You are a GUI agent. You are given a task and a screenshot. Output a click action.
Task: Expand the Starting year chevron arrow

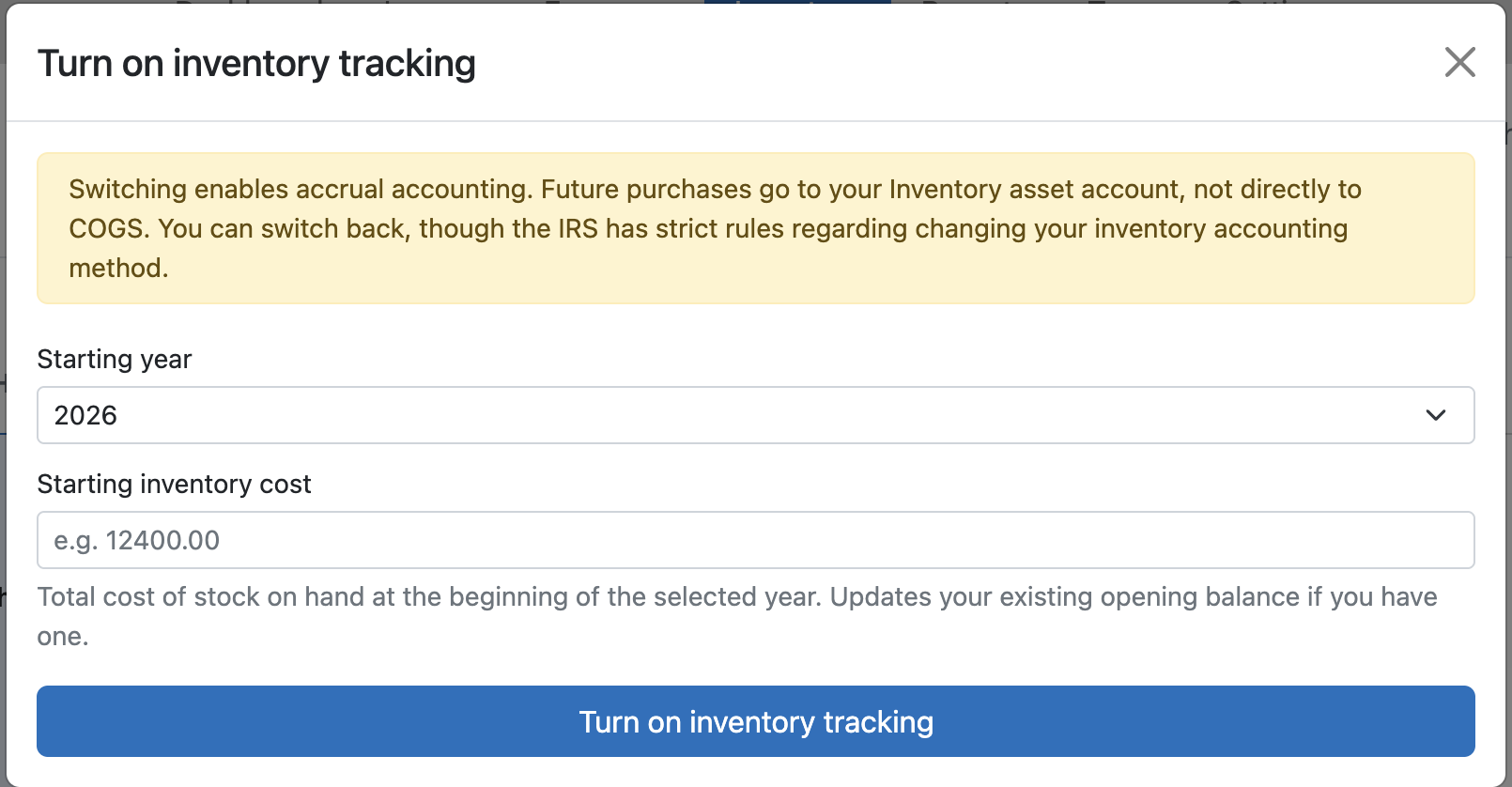click(x=1435, y=415)
